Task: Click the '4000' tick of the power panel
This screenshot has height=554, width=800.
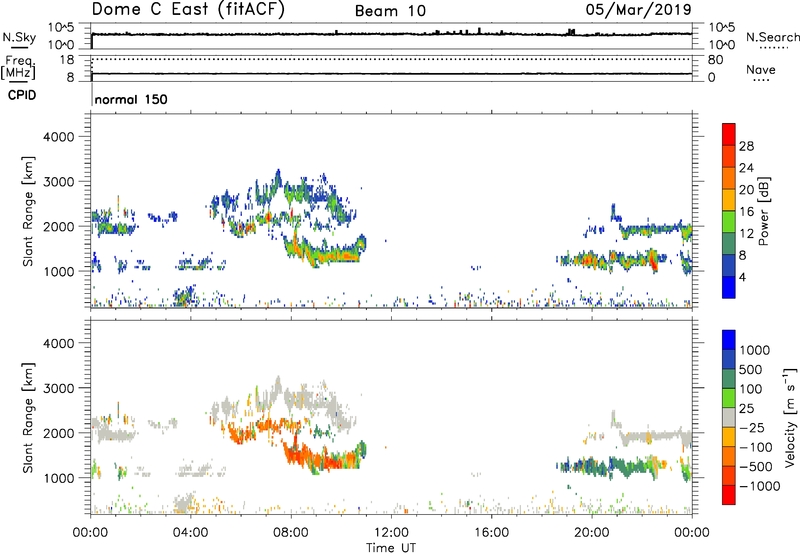Action: pyautogui.click(x=59, y=137)
